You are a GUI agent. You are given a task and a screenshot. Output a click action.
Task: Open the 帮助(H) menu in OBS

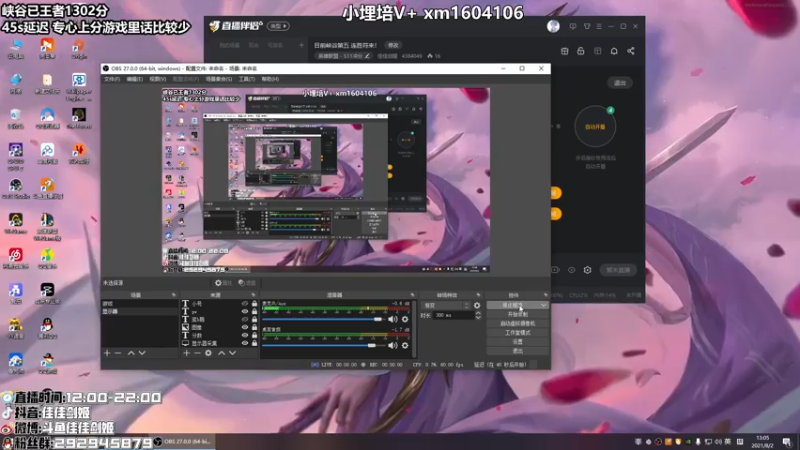pos(270,79)
